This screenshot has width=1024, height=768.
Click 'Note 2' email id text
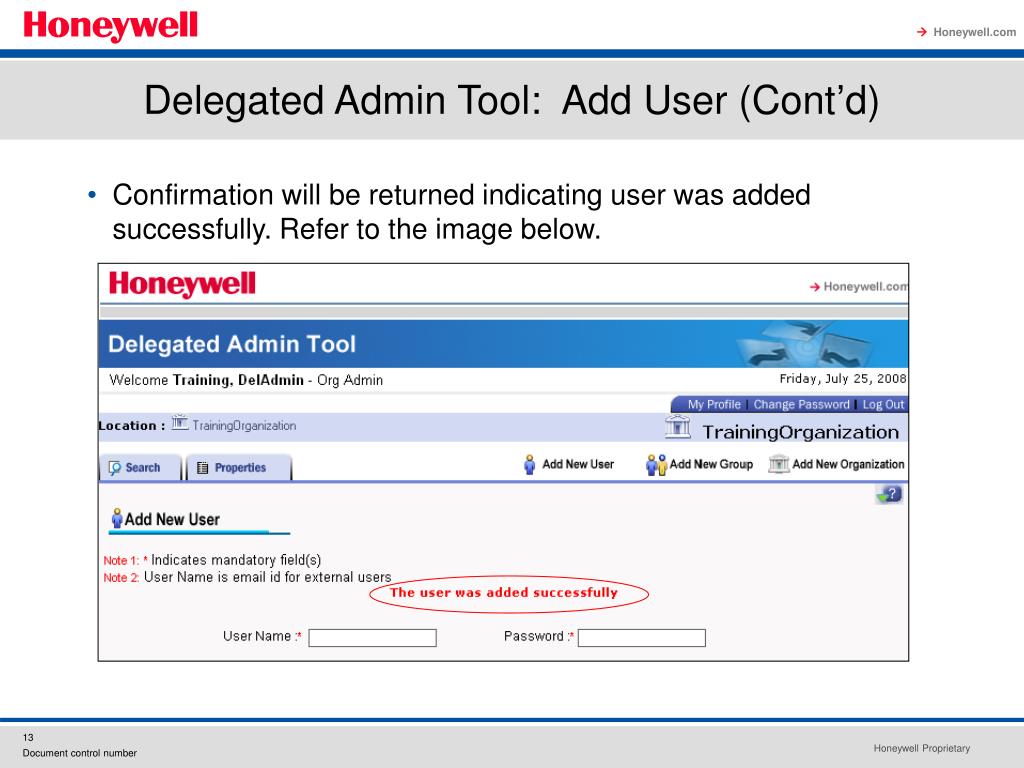point(248,577)
